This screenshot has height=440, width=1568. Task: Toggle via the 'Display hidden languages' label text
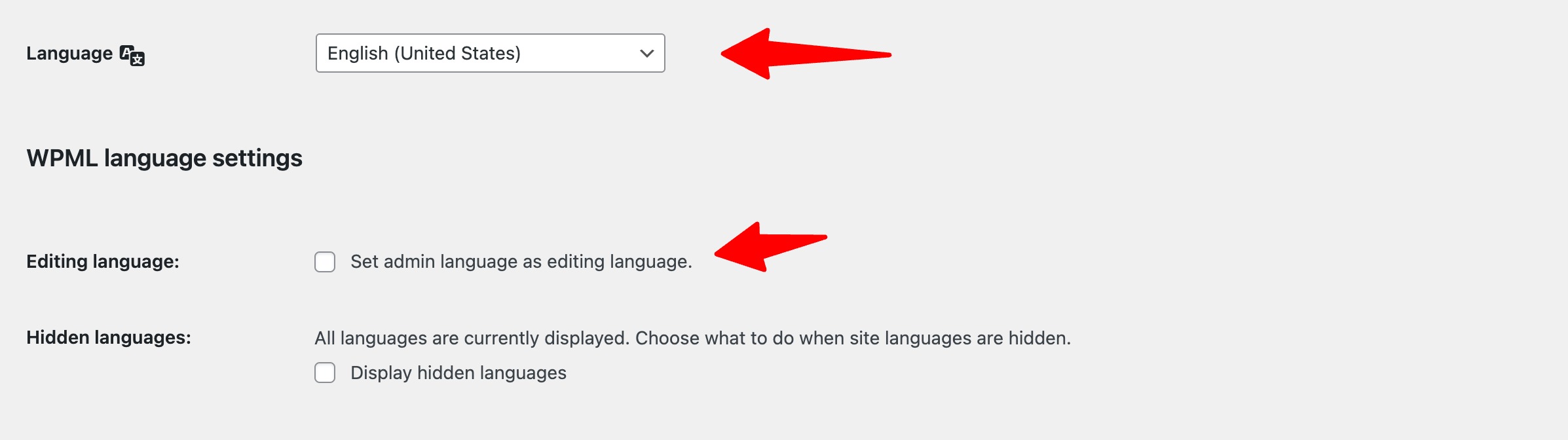458,373
